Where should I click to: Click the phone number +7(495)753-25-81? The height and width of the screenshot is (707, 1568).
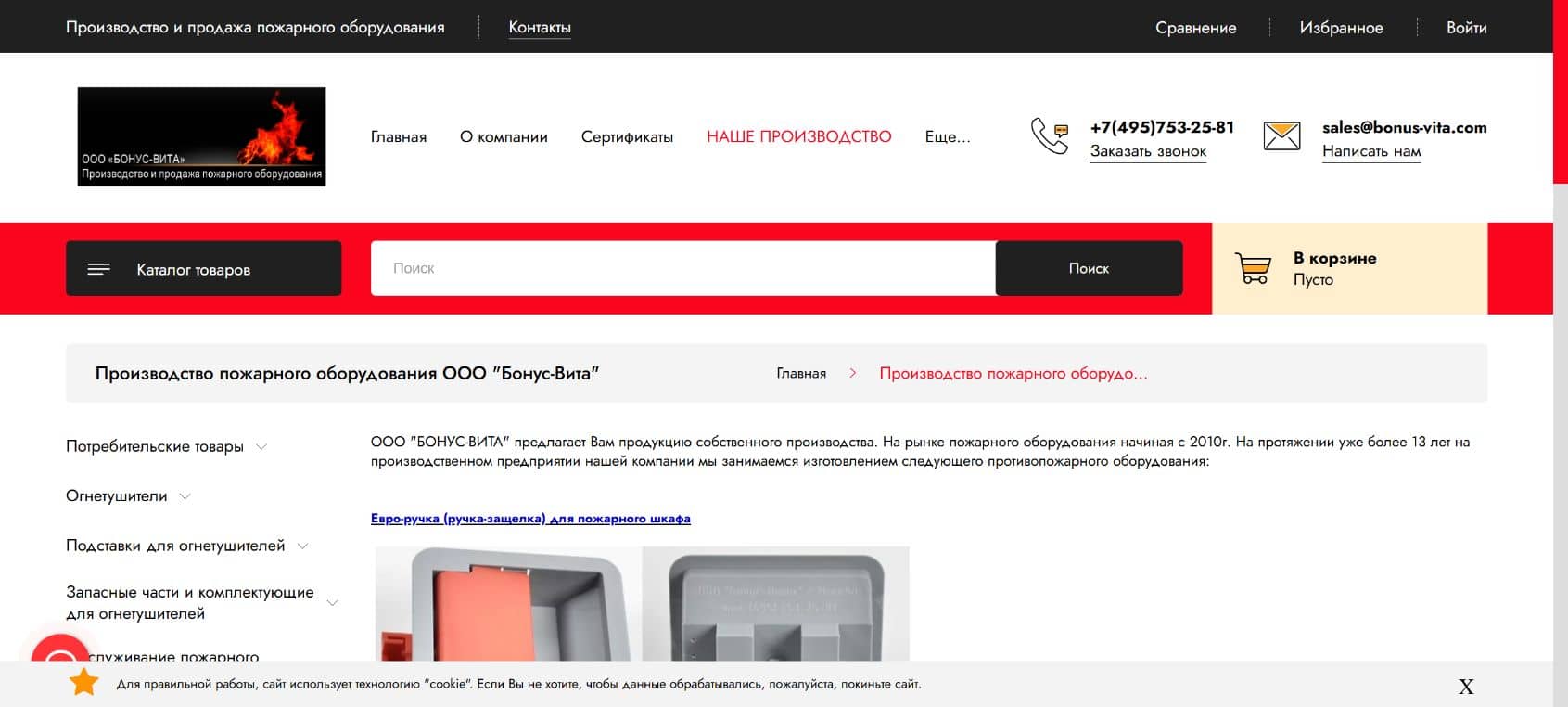(1162, 127)
